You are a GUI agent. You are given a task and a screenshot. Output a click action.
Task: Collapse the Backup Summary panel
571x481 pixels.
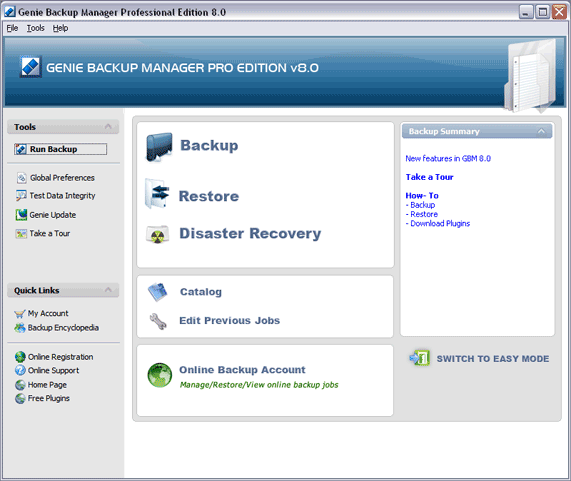[541, 131]
